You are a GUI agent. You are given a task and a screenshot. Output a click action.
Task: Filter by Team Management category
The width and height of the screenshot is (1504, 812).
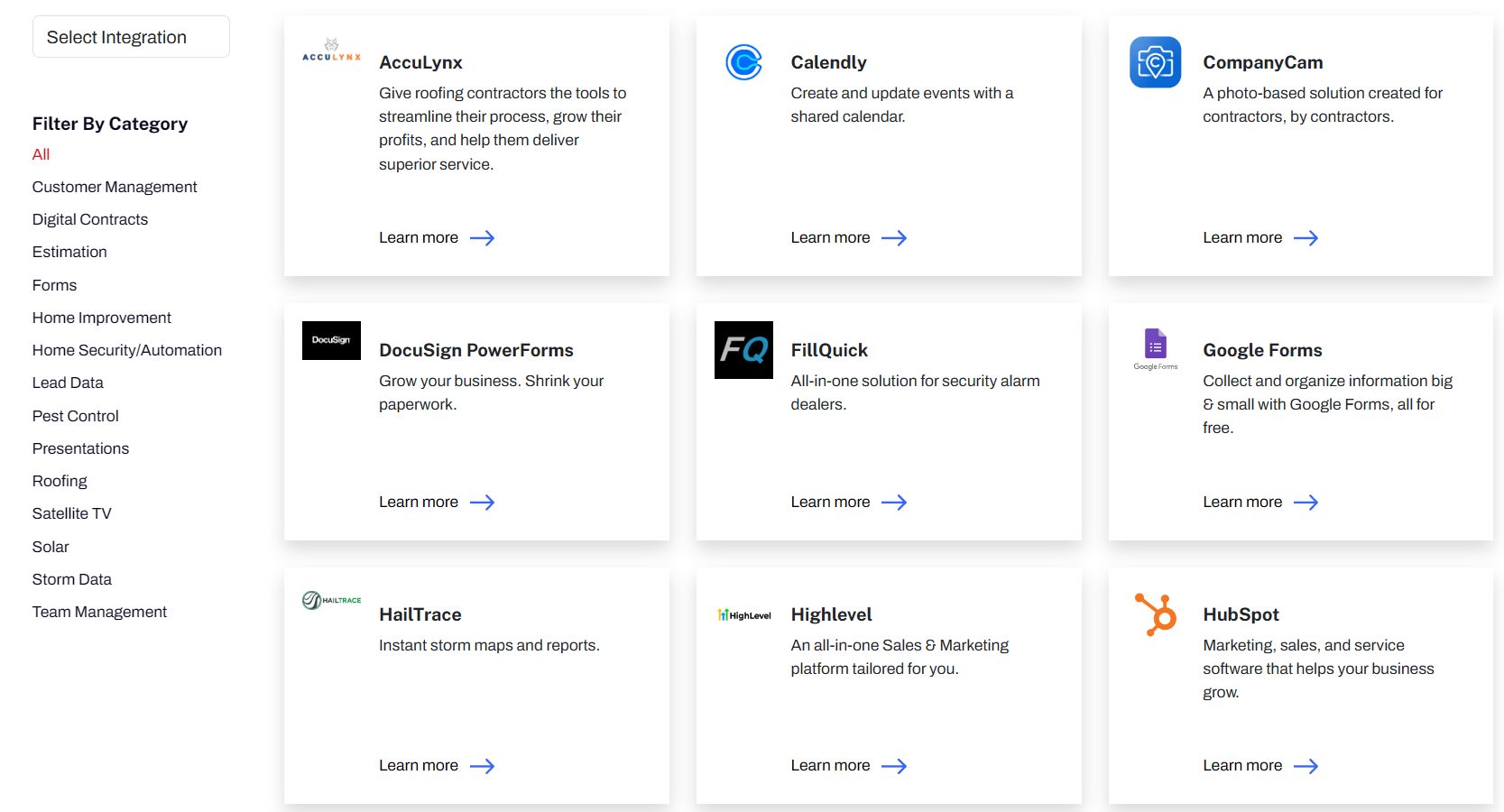click(99, 612)
